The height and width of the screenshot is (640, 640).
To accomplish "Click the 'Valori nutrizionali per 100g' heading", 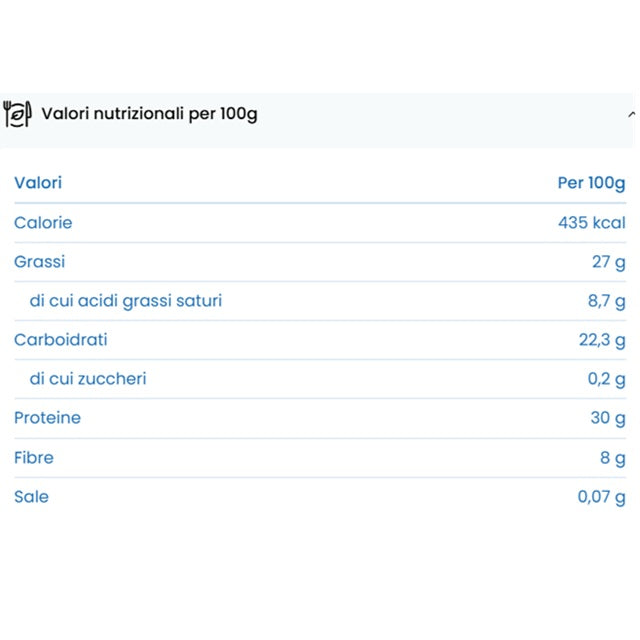I will coord(149,113).
